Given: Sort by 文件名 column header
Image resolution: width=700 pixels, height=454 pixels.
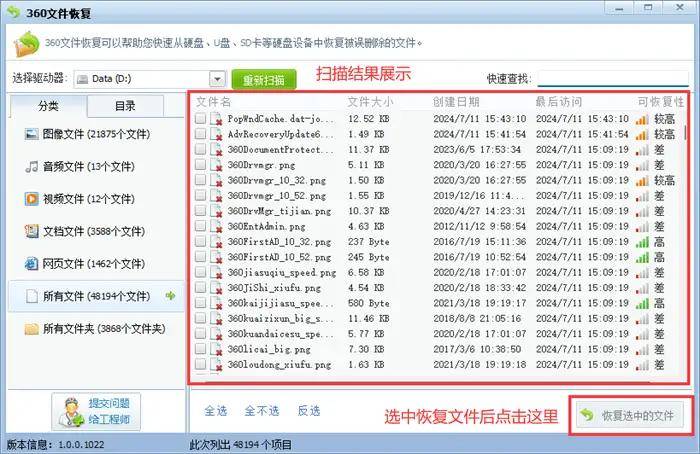Looking at the screenshot, I should click(213, 102).
